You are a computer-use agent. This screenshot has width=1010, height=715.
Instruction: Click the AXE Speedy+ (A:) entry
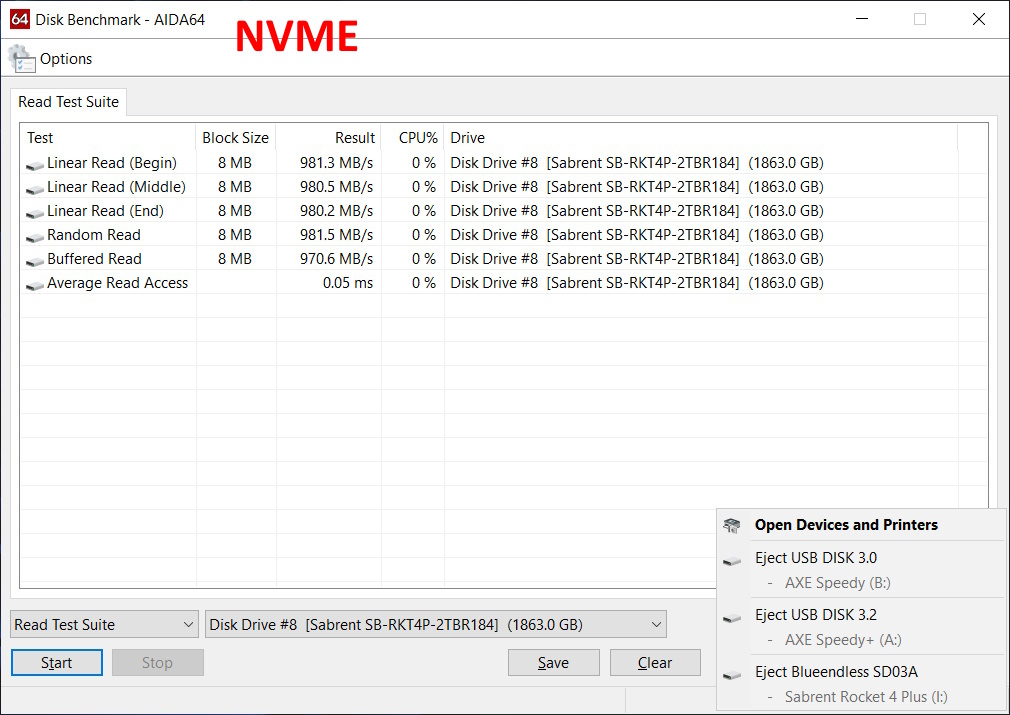click(843, 640)
